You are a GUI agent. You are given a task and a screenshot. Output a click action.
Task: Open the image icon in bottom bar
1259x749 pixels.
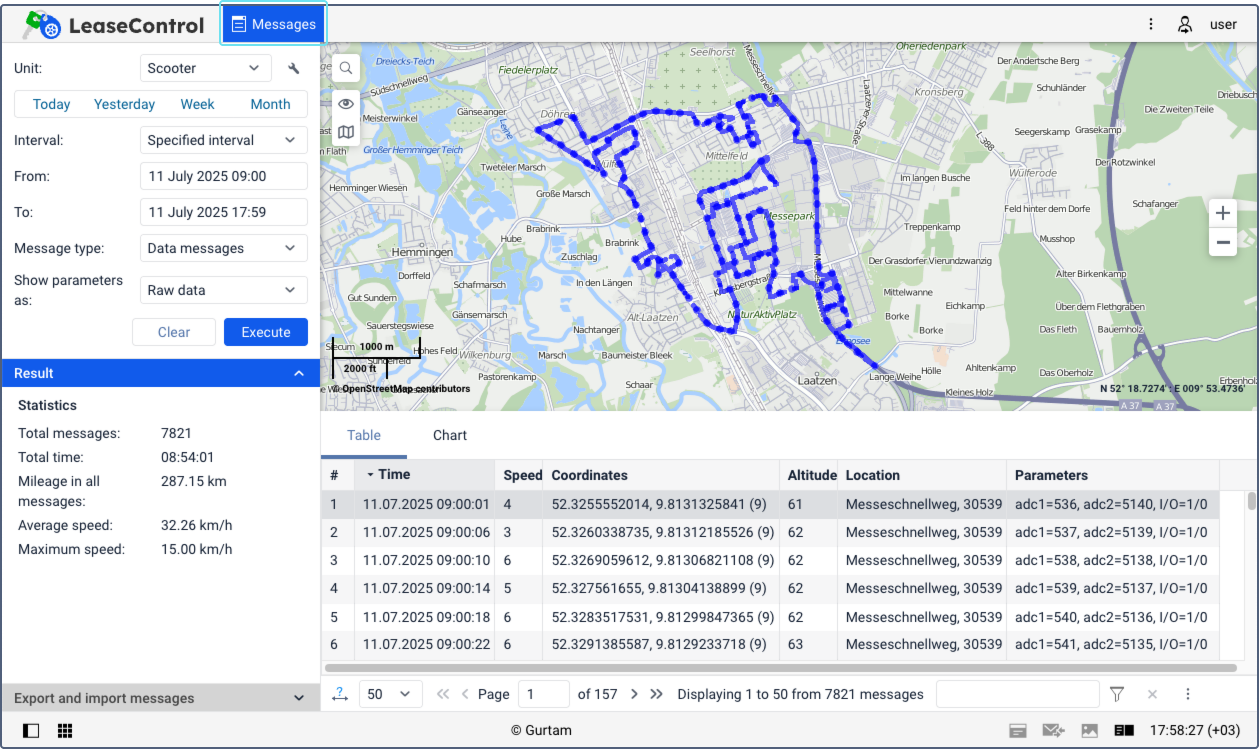pos(1090,731)
